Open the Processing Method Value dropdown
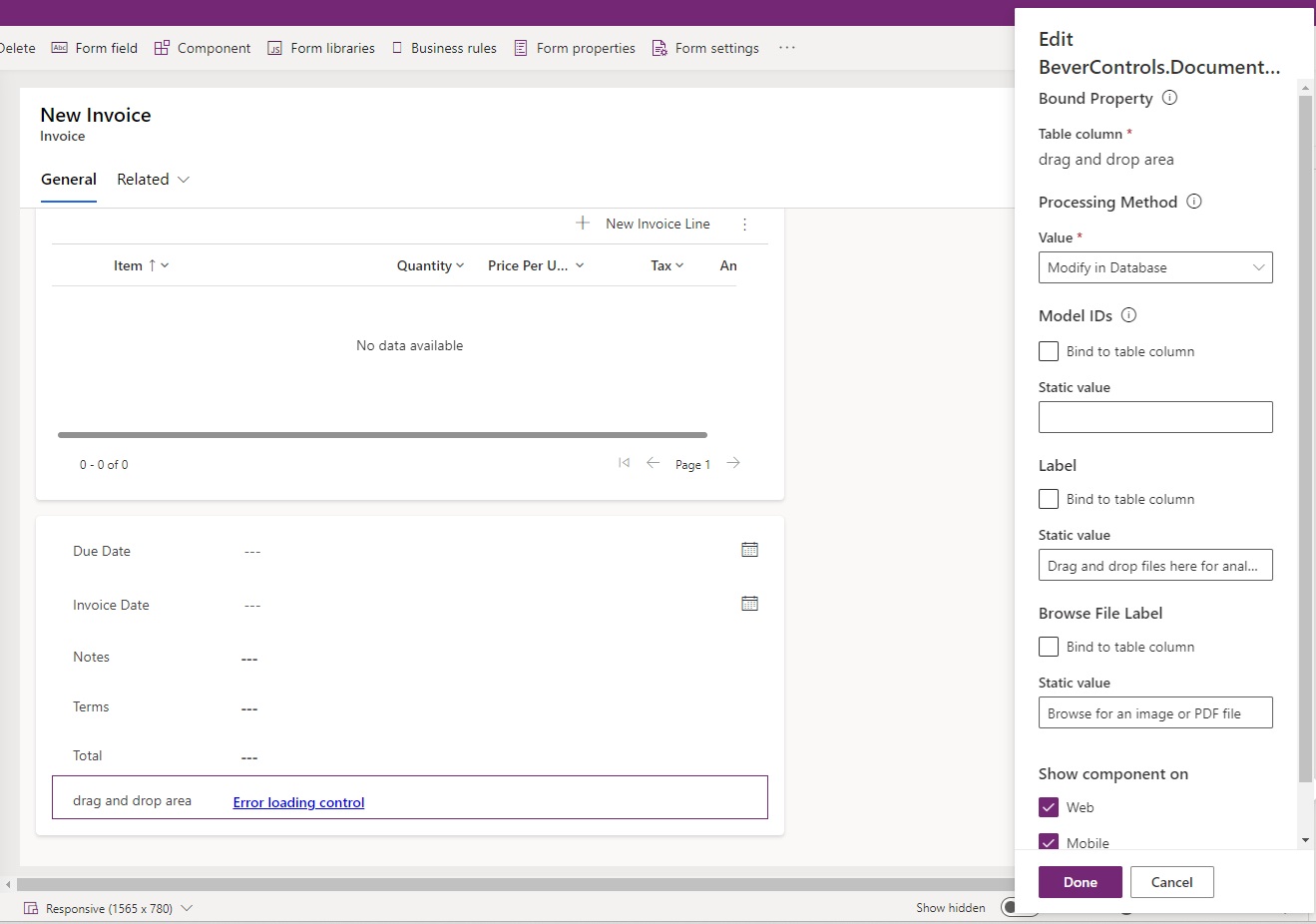The image size is (1316, 924). pos(1155,267)
